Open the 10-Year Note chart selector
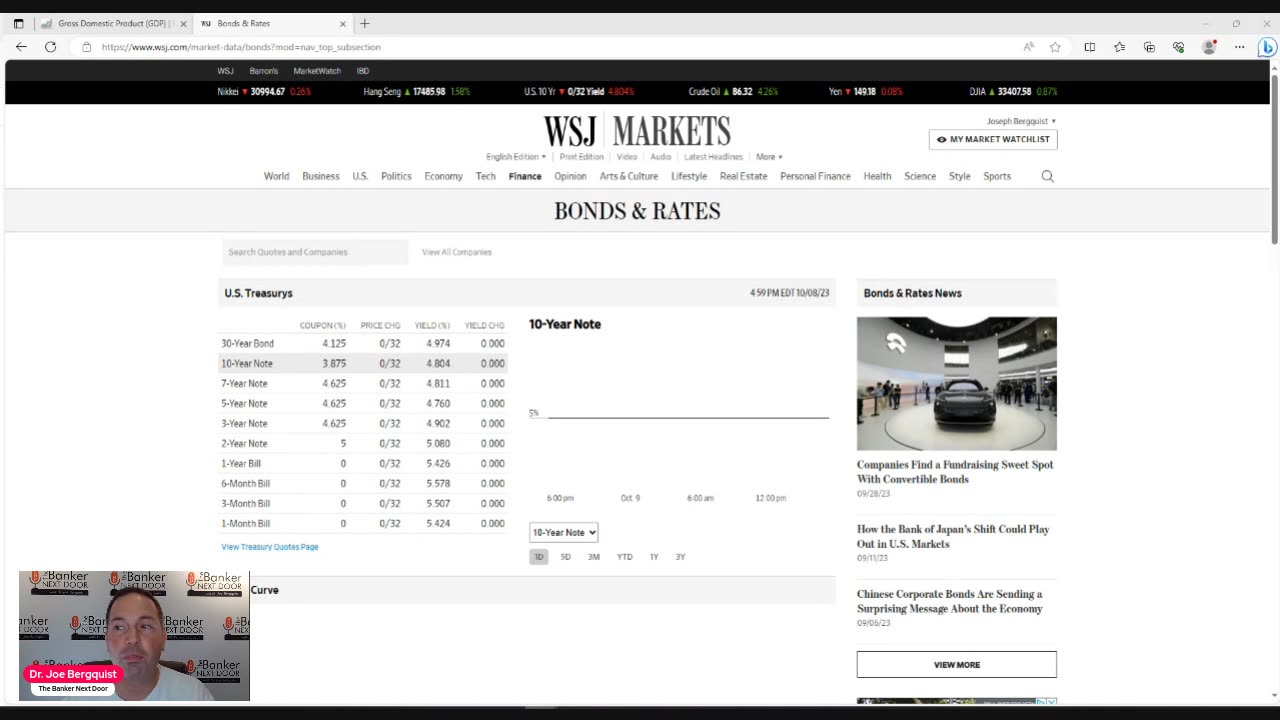The image size is (1280, 720). 564,532
